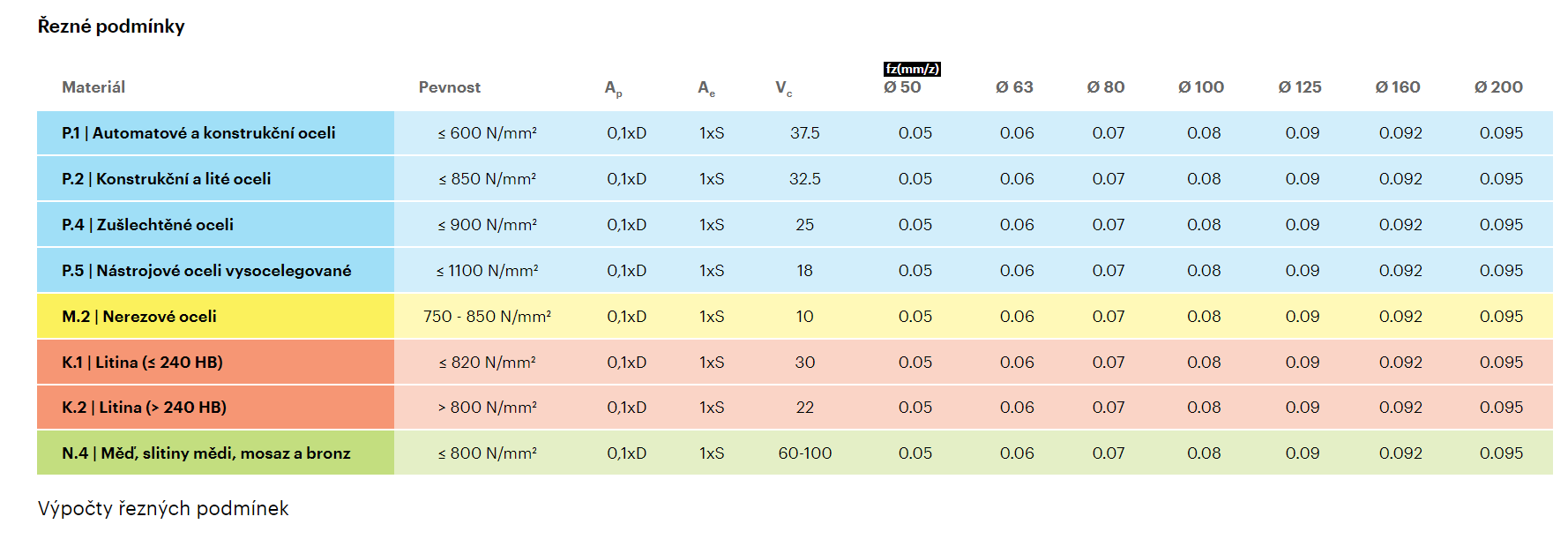Click the "Materiál" column header
The height and width of the screenshot is (539, 1568).
[x=93, y=87]
